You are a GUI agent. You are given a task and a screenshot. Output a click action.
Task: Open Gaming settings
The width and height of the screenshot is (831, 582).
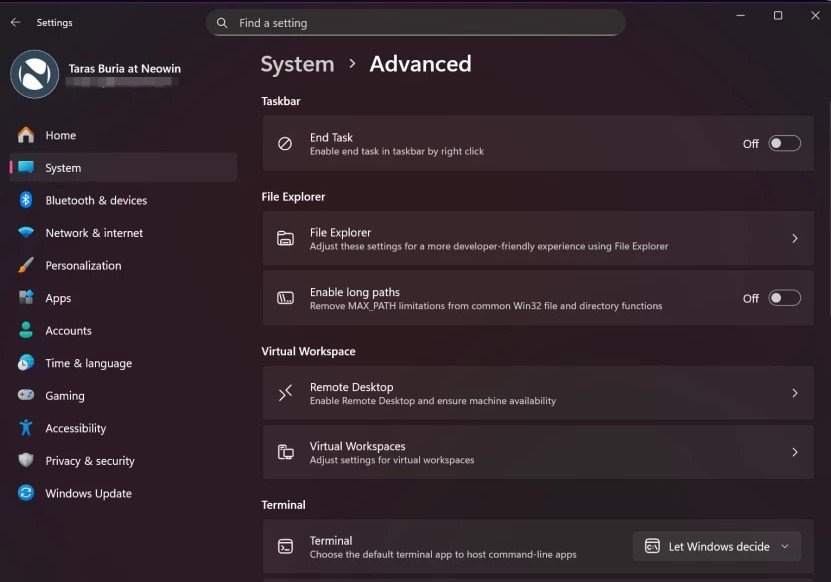coord(123,395)
